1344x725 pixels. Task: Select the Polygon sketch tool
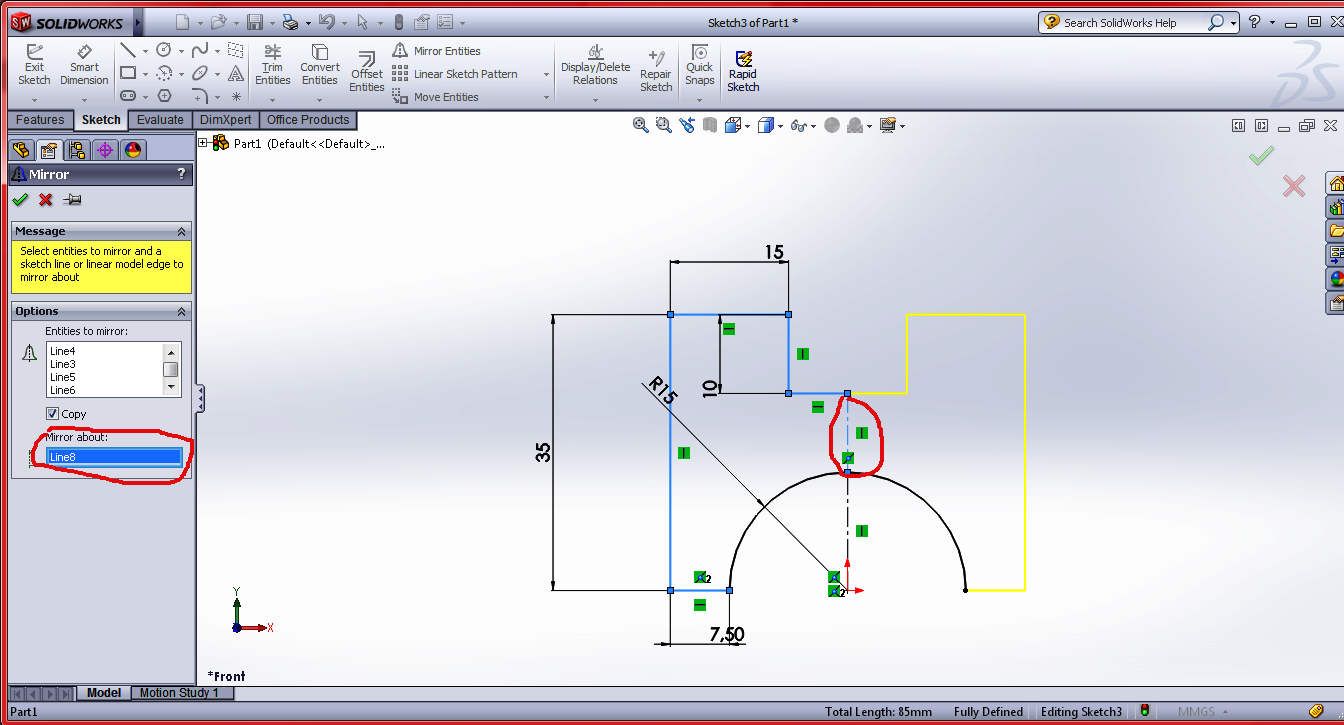click(164, 96)
